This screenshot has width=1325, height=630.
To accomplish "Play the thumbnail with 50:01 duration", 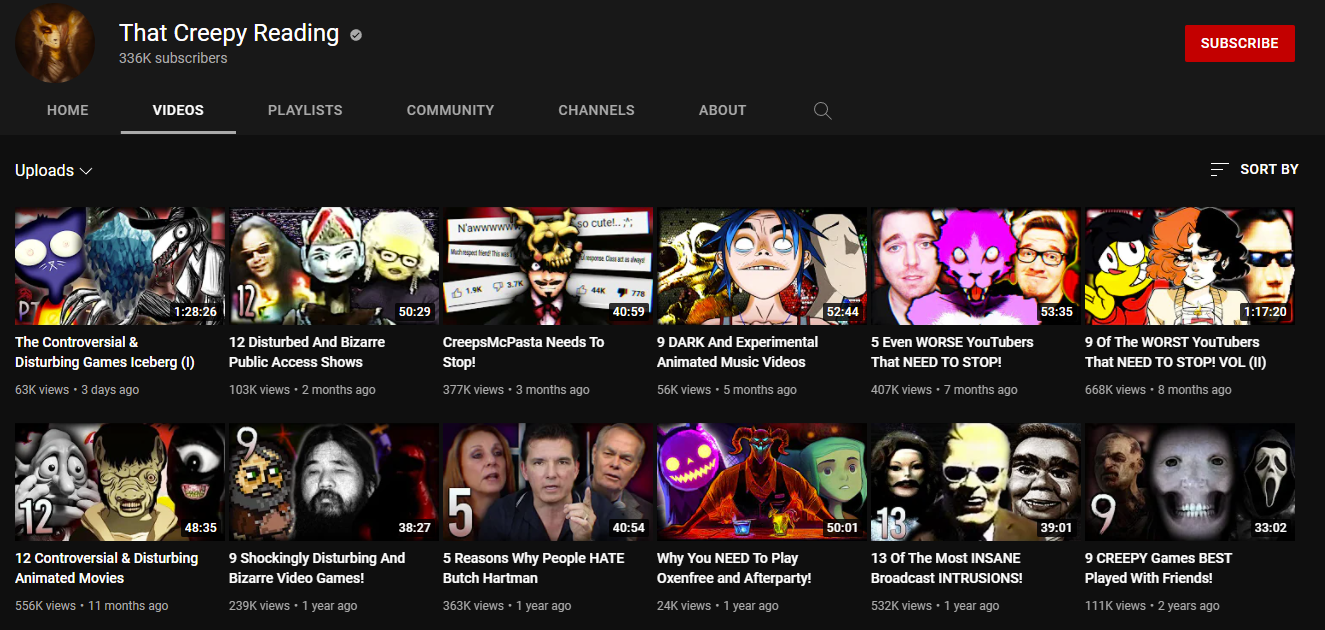I will point(762,483).
